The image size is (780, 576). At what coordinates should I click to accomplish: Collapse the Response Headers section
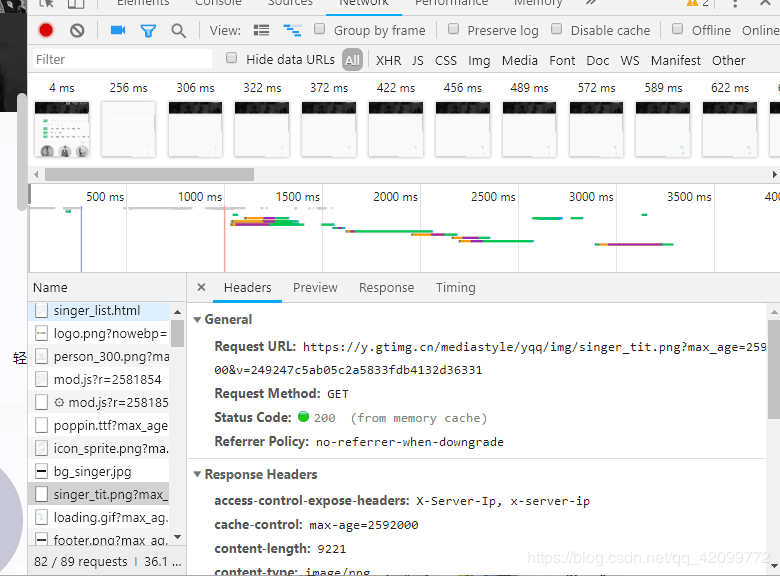[197, 475]
